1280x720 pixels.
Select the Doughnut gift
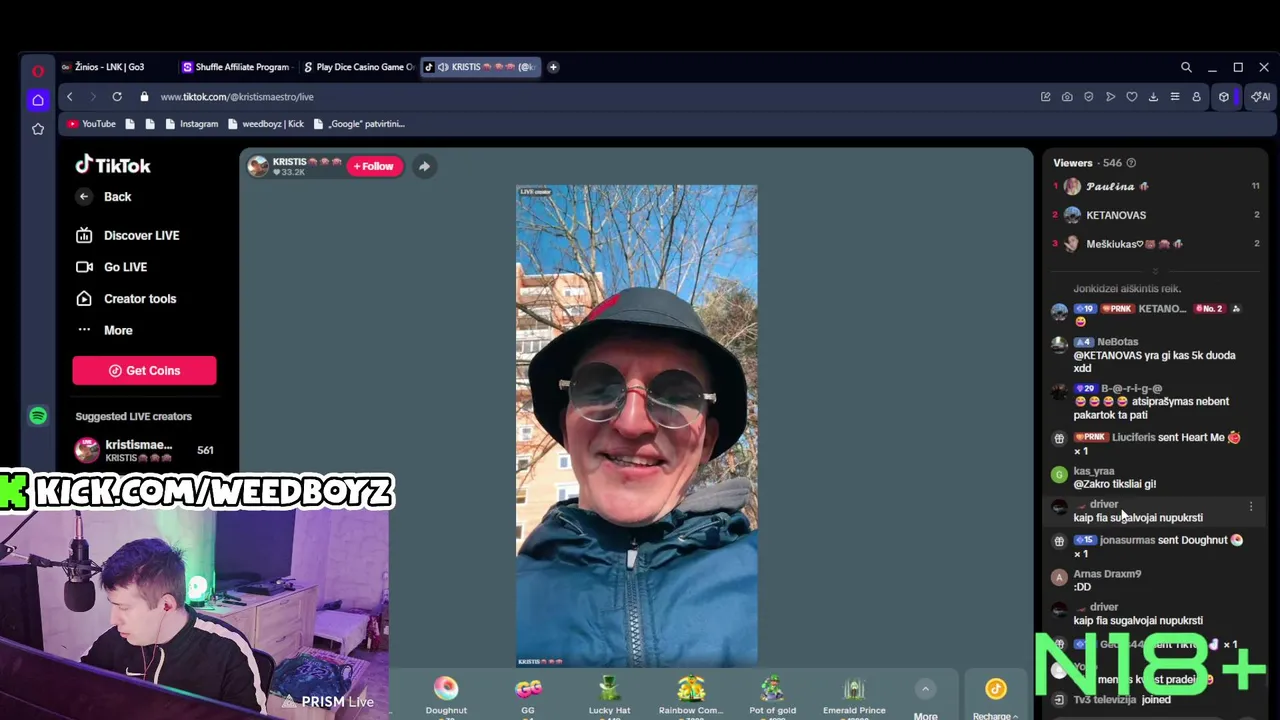coord(446,696)
